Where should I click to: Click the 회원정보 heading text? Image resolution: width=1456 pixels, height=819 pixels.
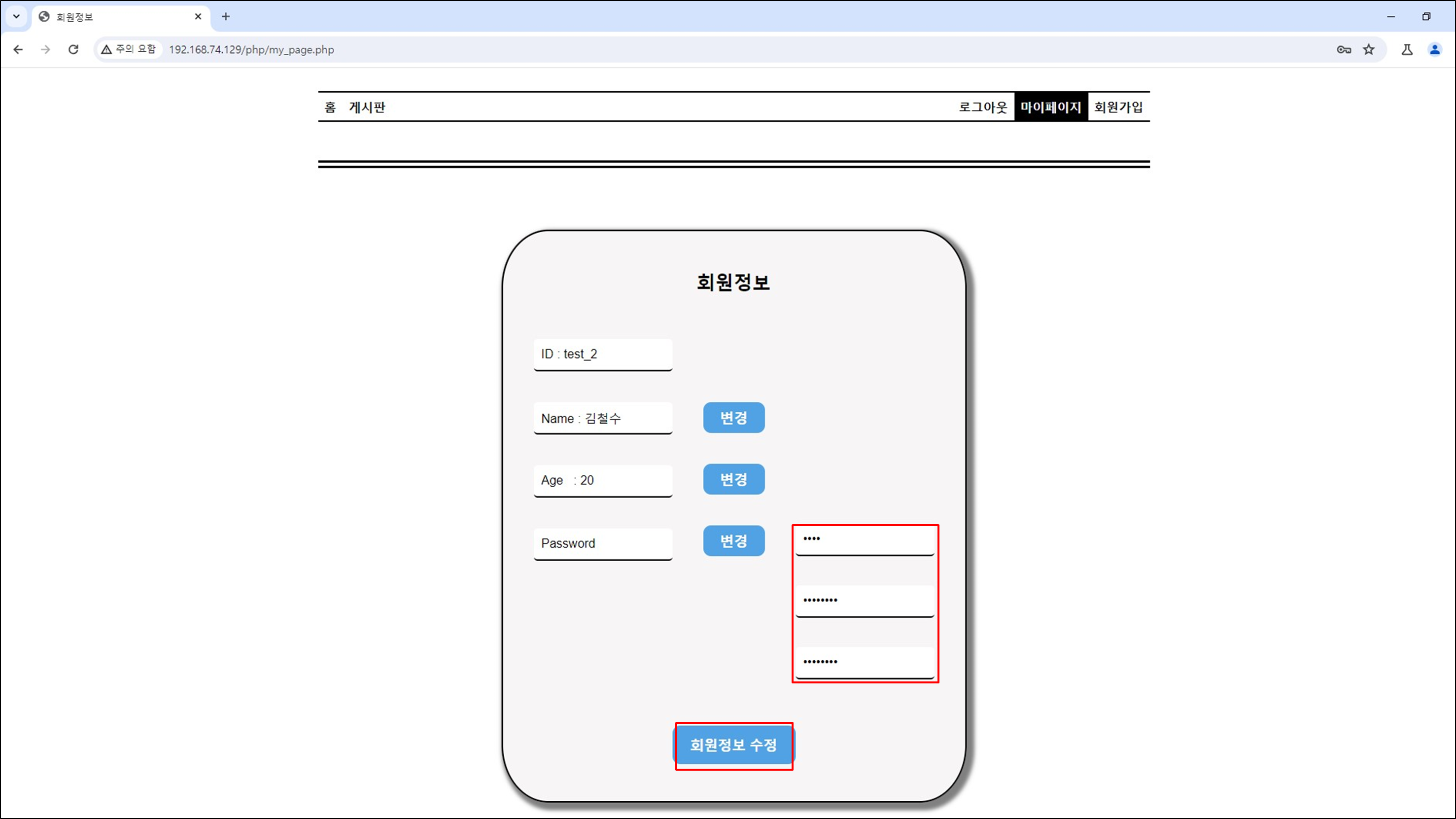(x=733, y=282)
